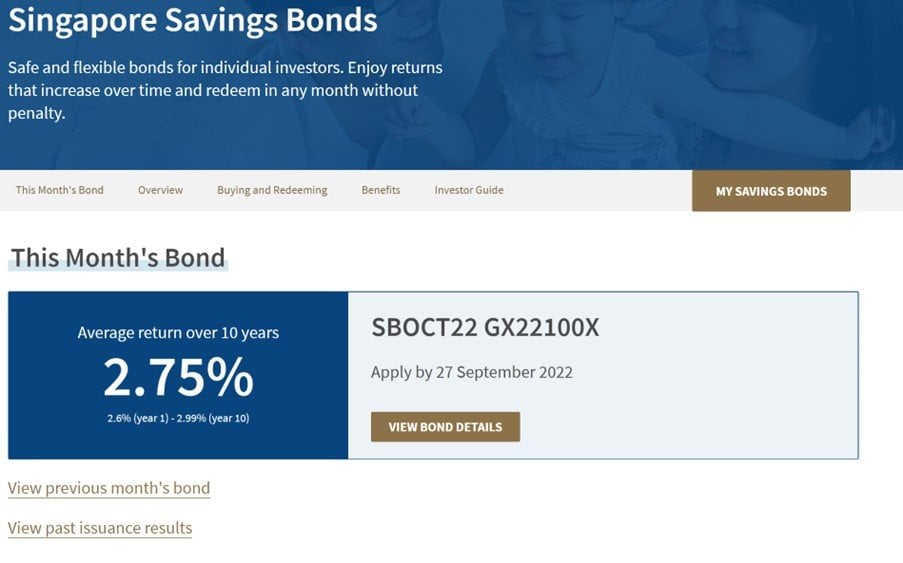This screenshot has height=563, width=903.
Task: Open View previous month's bond link
Action: 109,488
